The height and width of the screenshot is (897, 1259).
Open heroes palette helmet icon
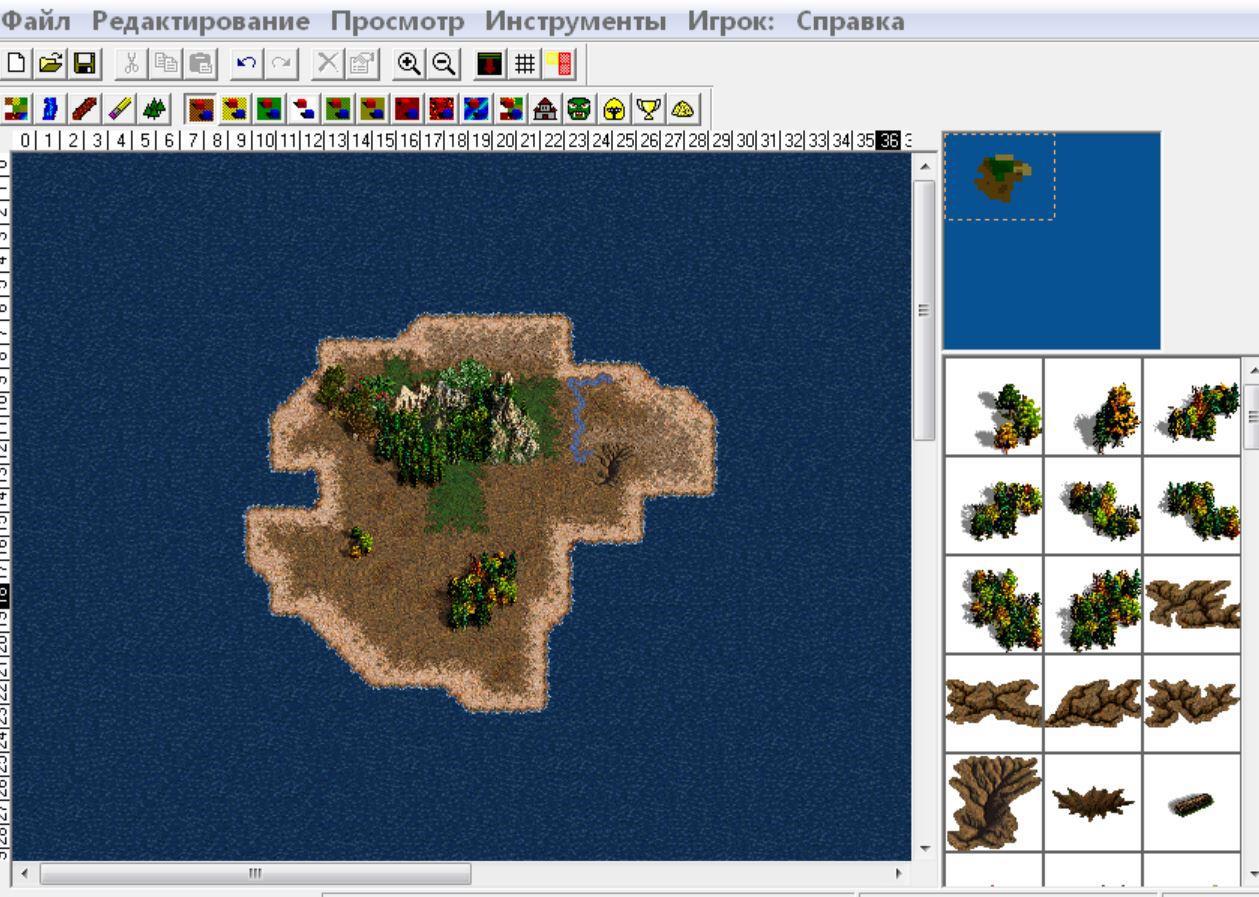pos(612,107)
